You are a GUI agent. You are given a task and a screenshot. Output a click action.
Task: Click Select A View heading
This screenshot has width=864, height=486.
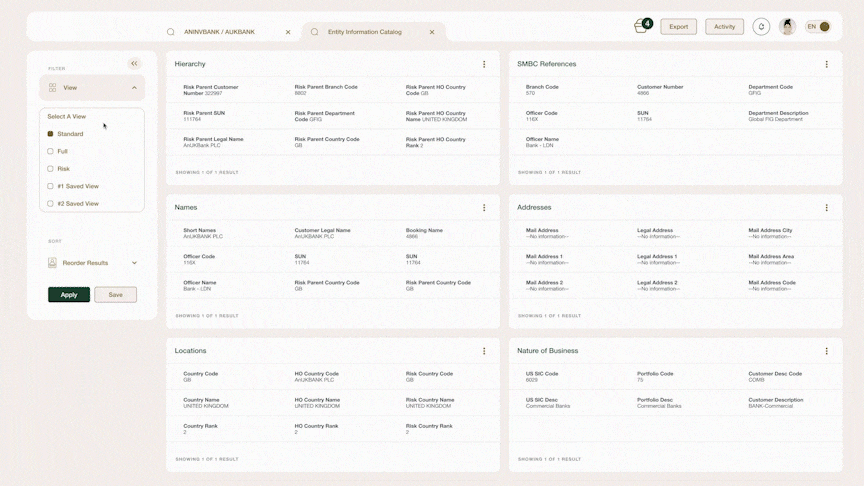pyautogui.click(x=67, y=116)
